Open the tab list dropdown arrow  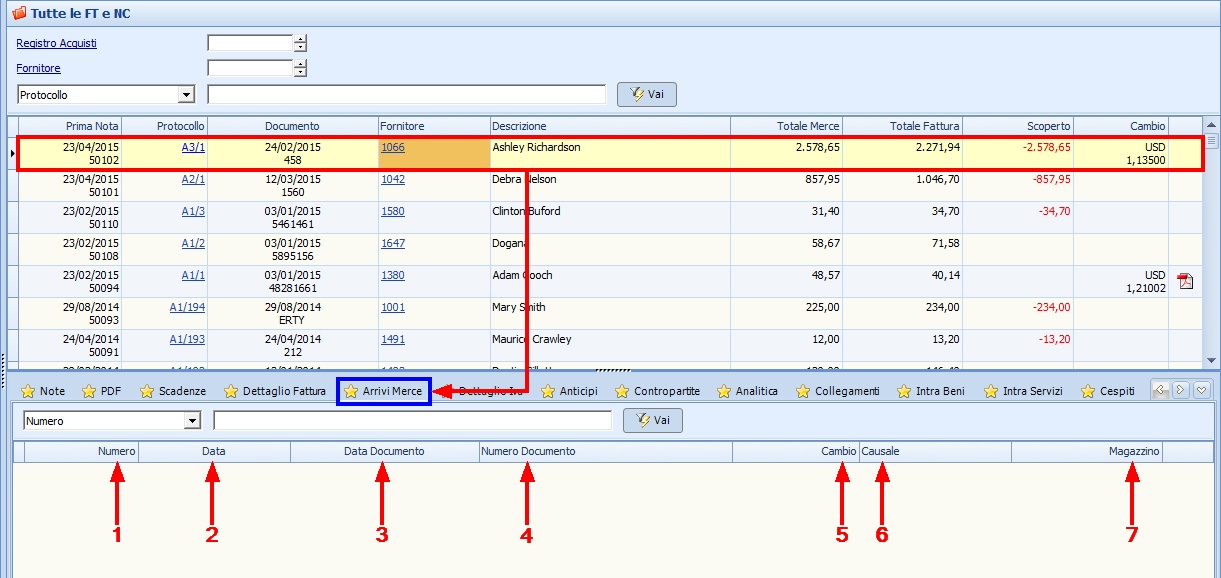coord(1202,390)
